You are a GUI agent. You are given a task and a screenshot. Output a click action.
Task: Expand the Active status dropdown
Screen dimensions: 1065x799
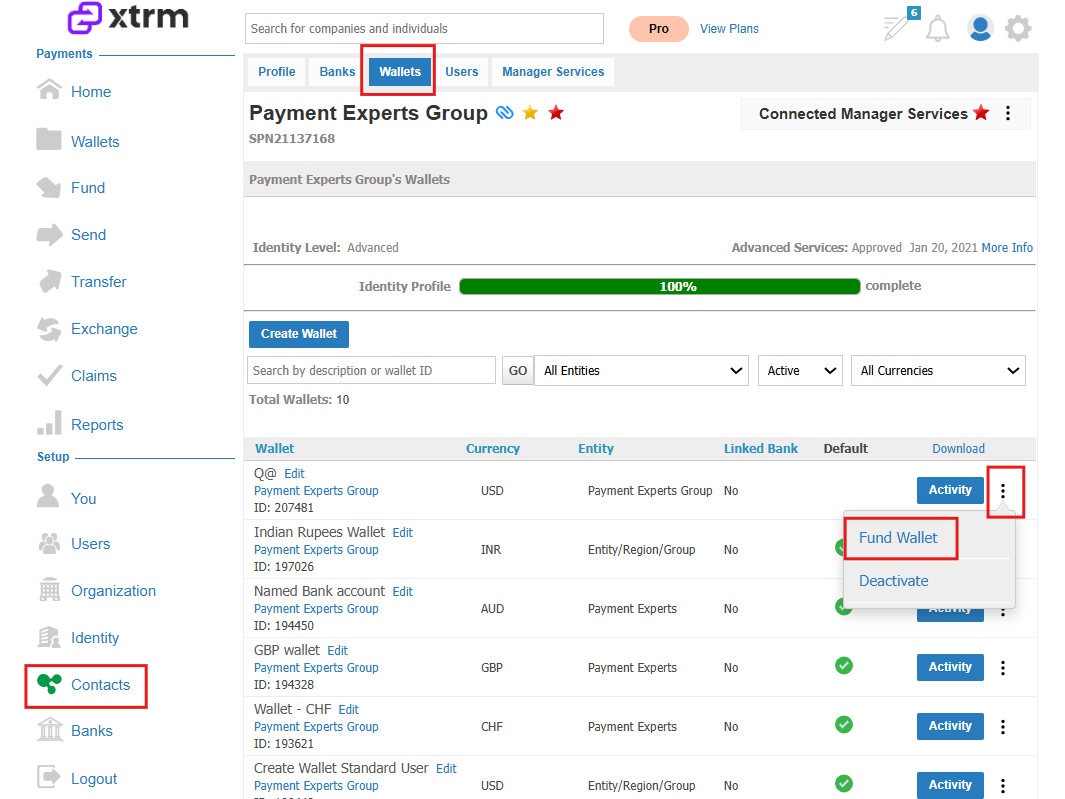click(x=801, y=370)
